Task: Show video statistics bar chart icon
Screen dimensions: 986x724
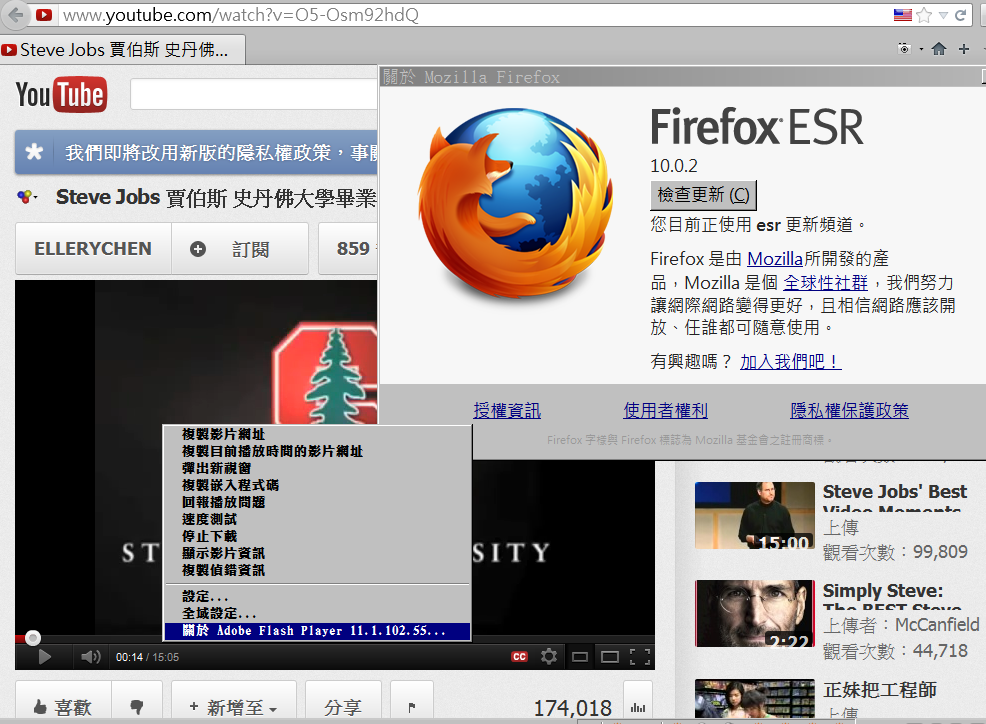Action: click(x=638, y=707)
